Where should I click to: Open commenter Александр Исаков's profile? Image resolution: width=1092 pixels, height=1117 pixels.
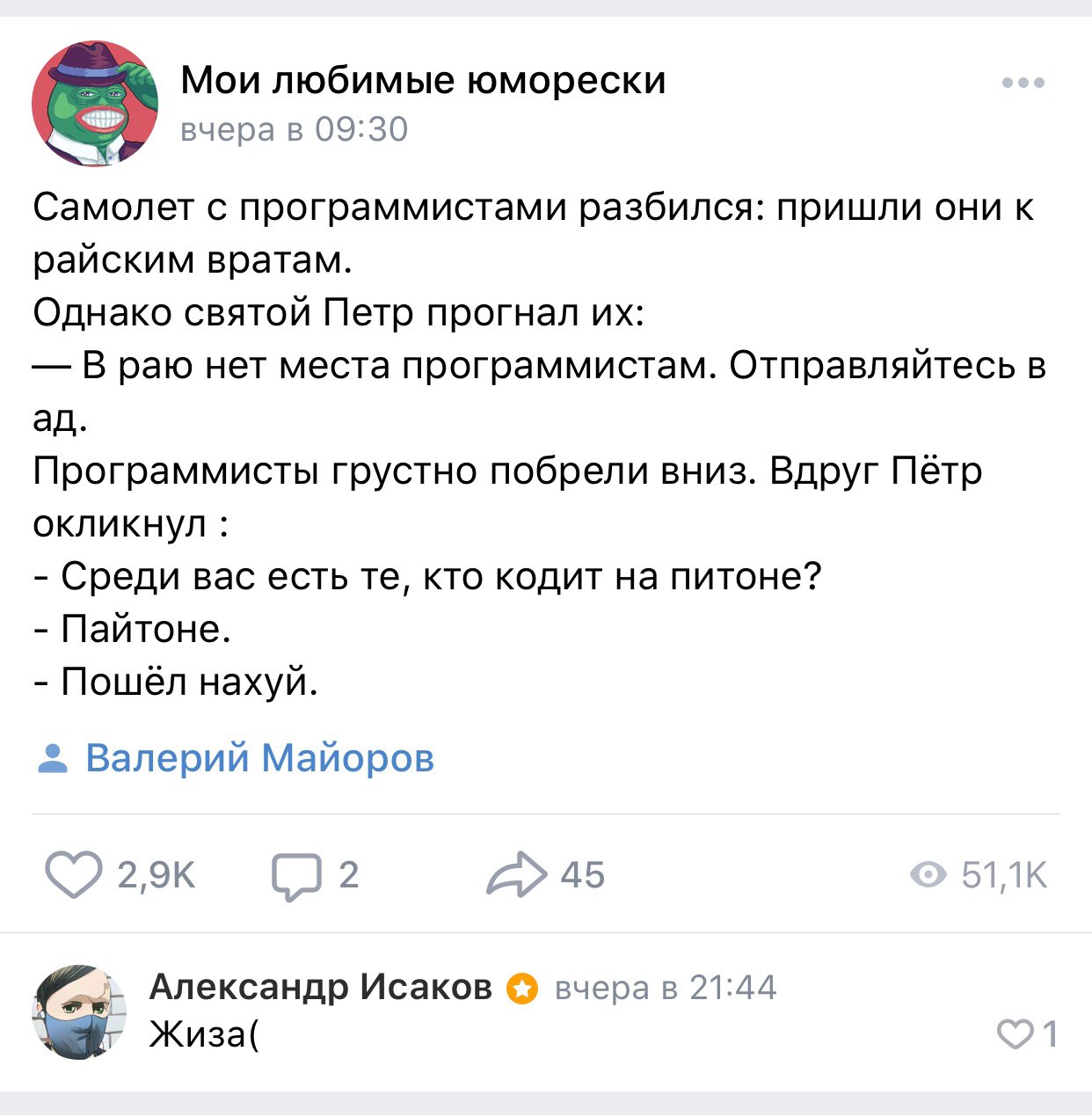(x=321, y=987)
